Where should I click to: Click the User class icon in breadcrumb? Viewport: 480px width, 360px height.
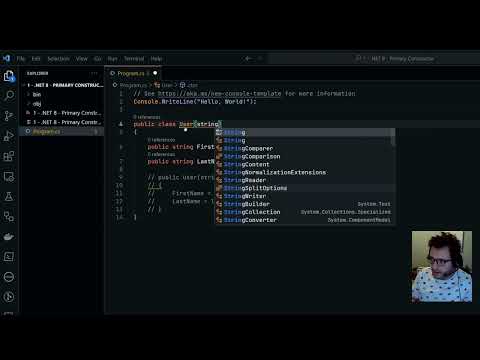click(x=157, y=85)
